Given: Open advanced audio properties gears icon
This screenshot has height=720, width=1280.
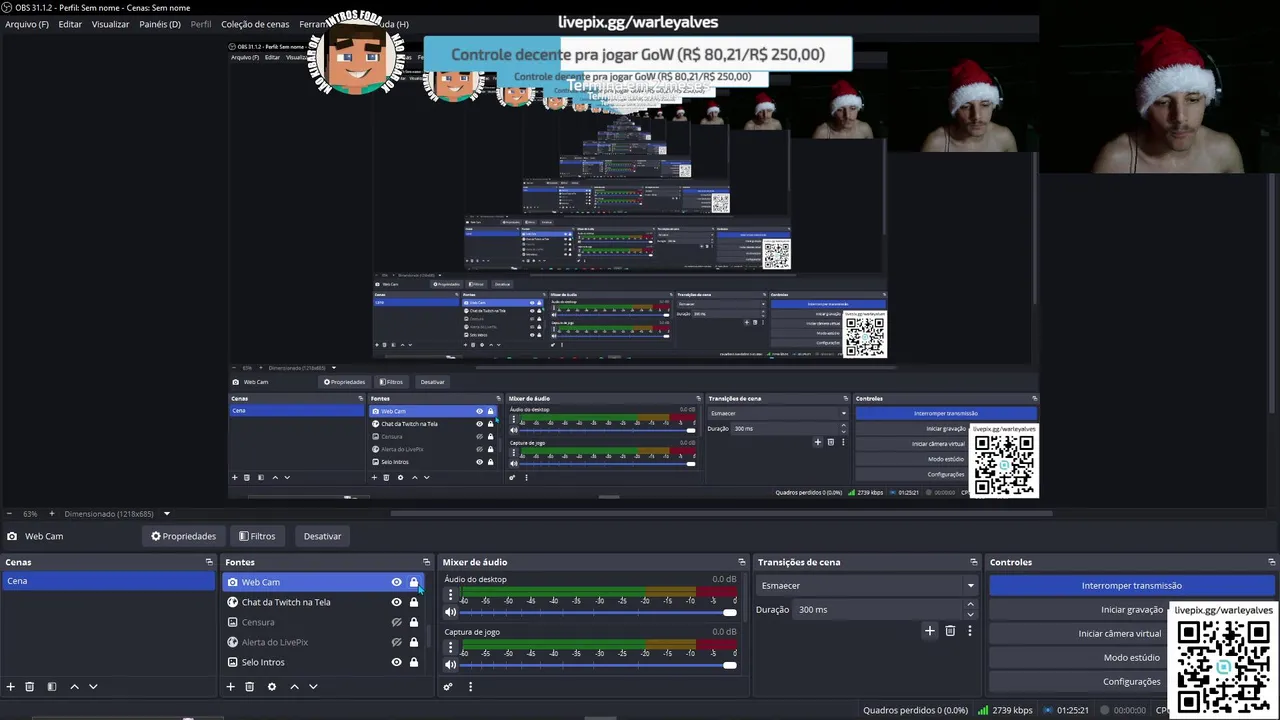Looking at the screenshot, I should (x=448, y=687).
